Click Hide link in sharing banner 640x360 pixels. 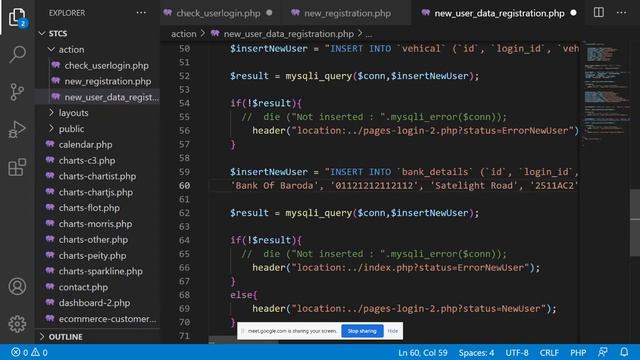(393, 331)
